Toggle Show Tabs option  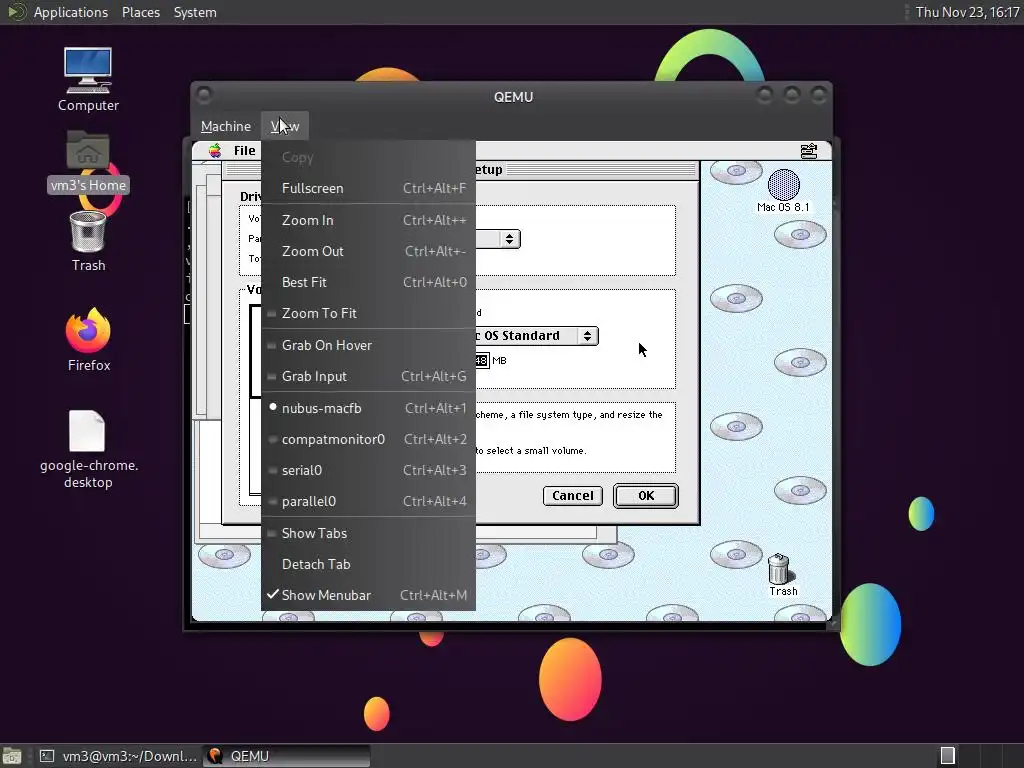tap(368, 533)
